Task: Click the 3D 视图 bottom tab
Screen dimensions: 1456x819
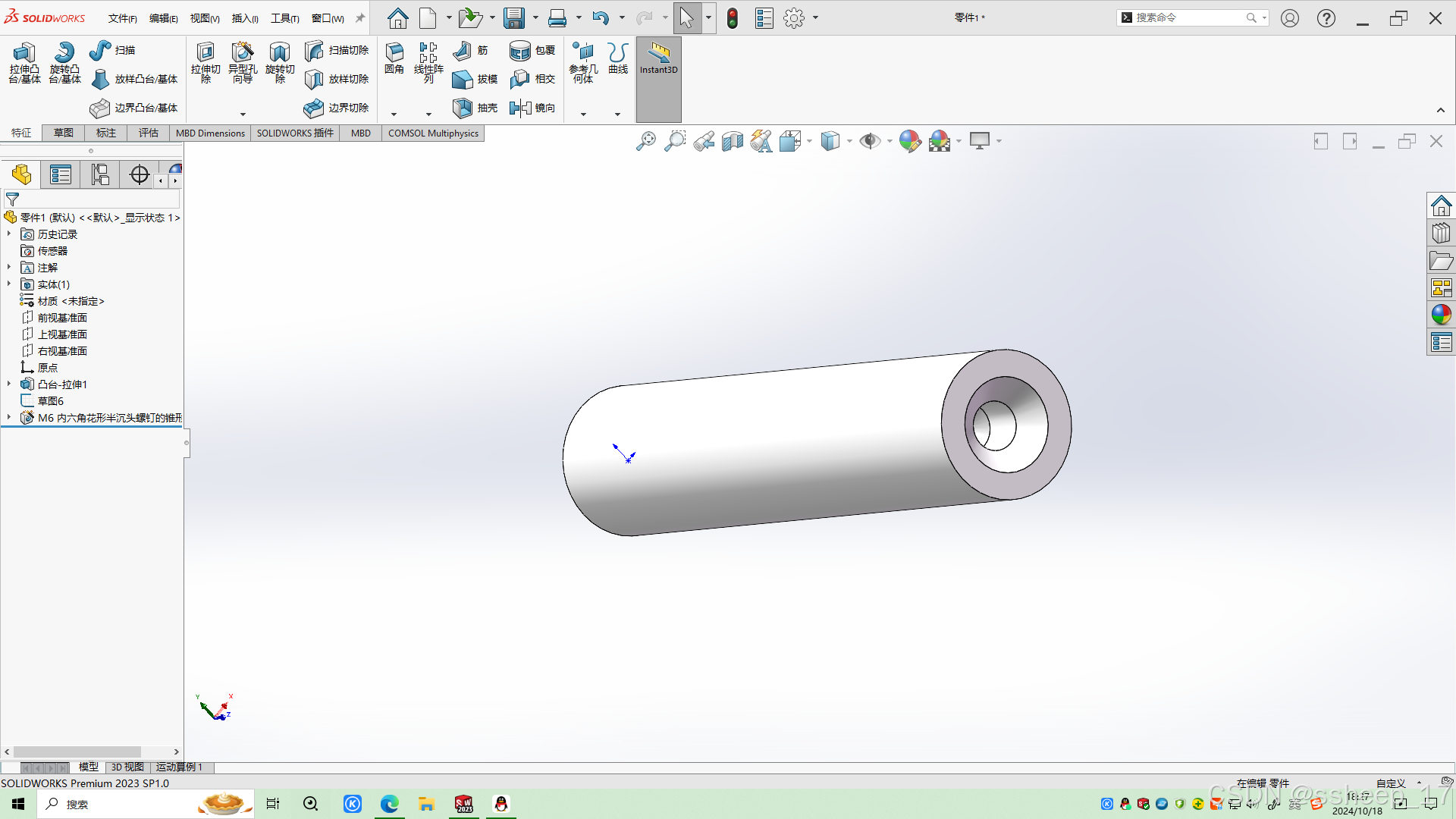Action: (127, 767)
